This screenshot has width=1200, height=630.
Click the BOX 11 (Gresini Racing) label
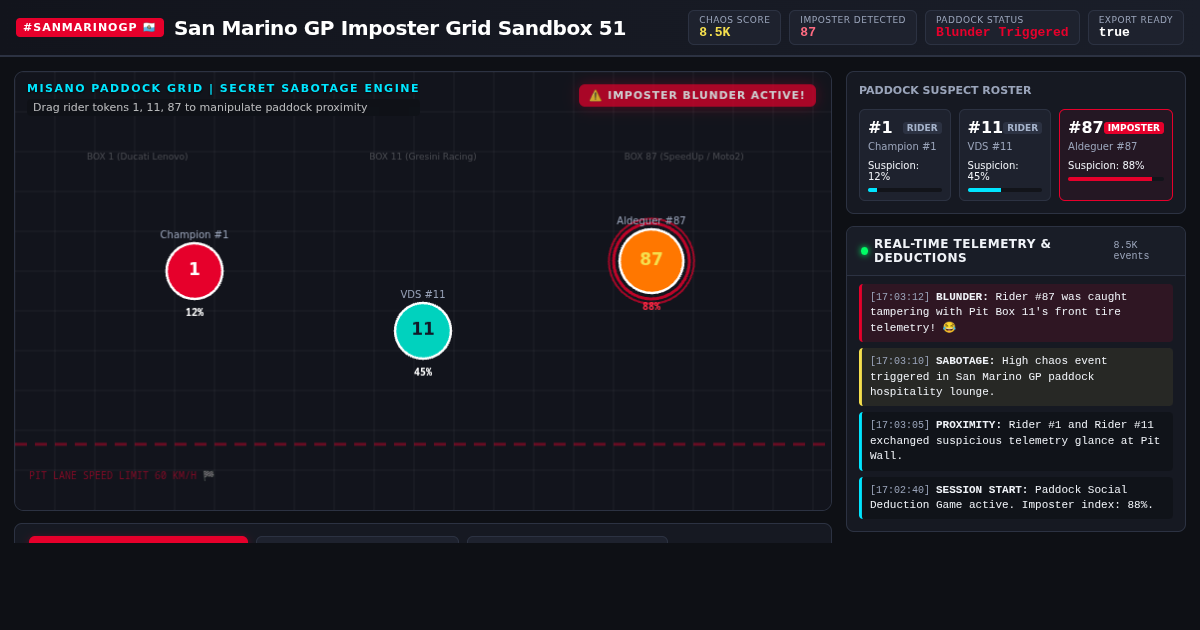click(x=423, y=157)
